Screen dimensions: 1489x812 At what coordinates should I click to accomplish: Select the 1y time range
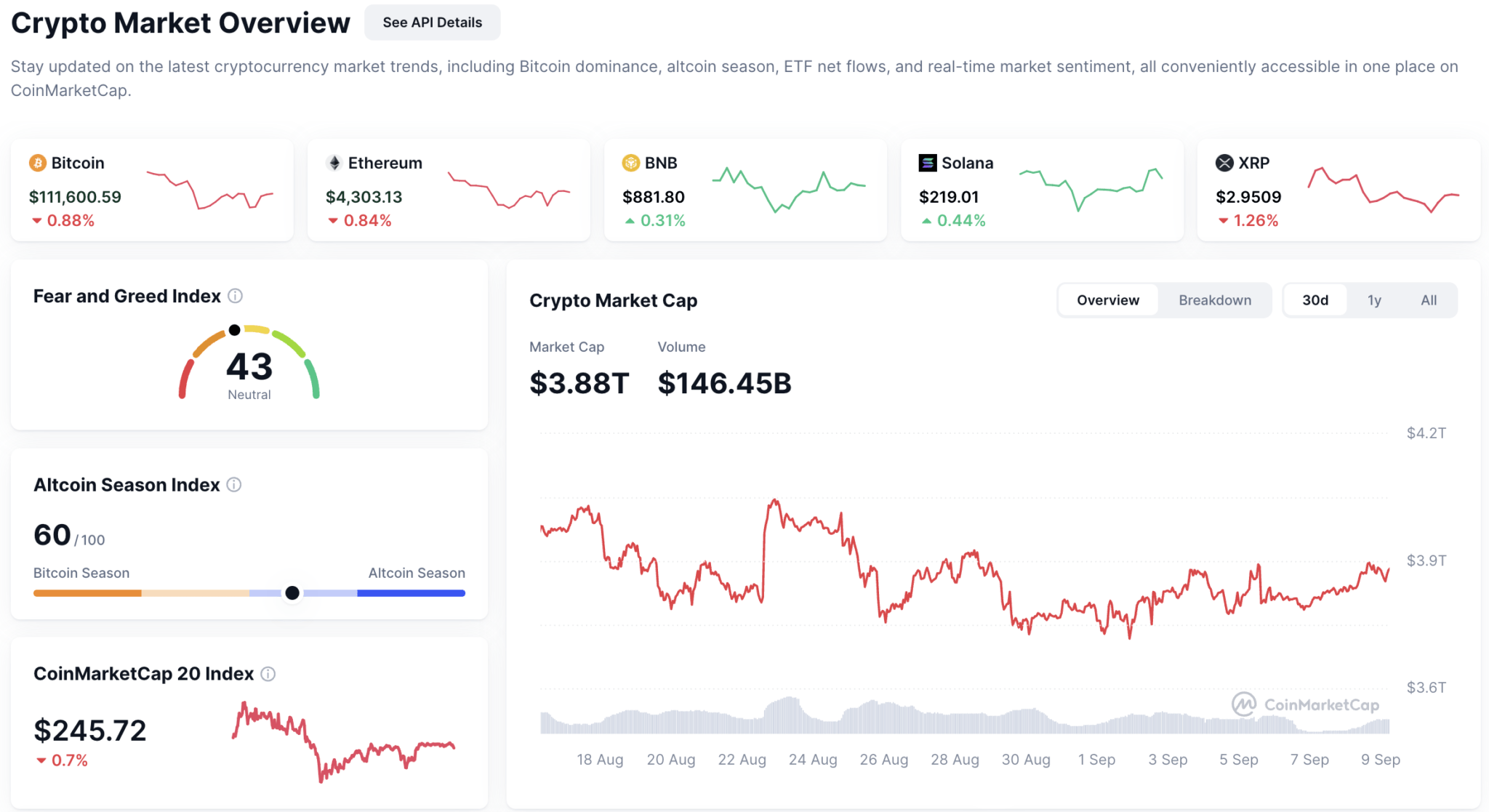(x=1373, y=300)
